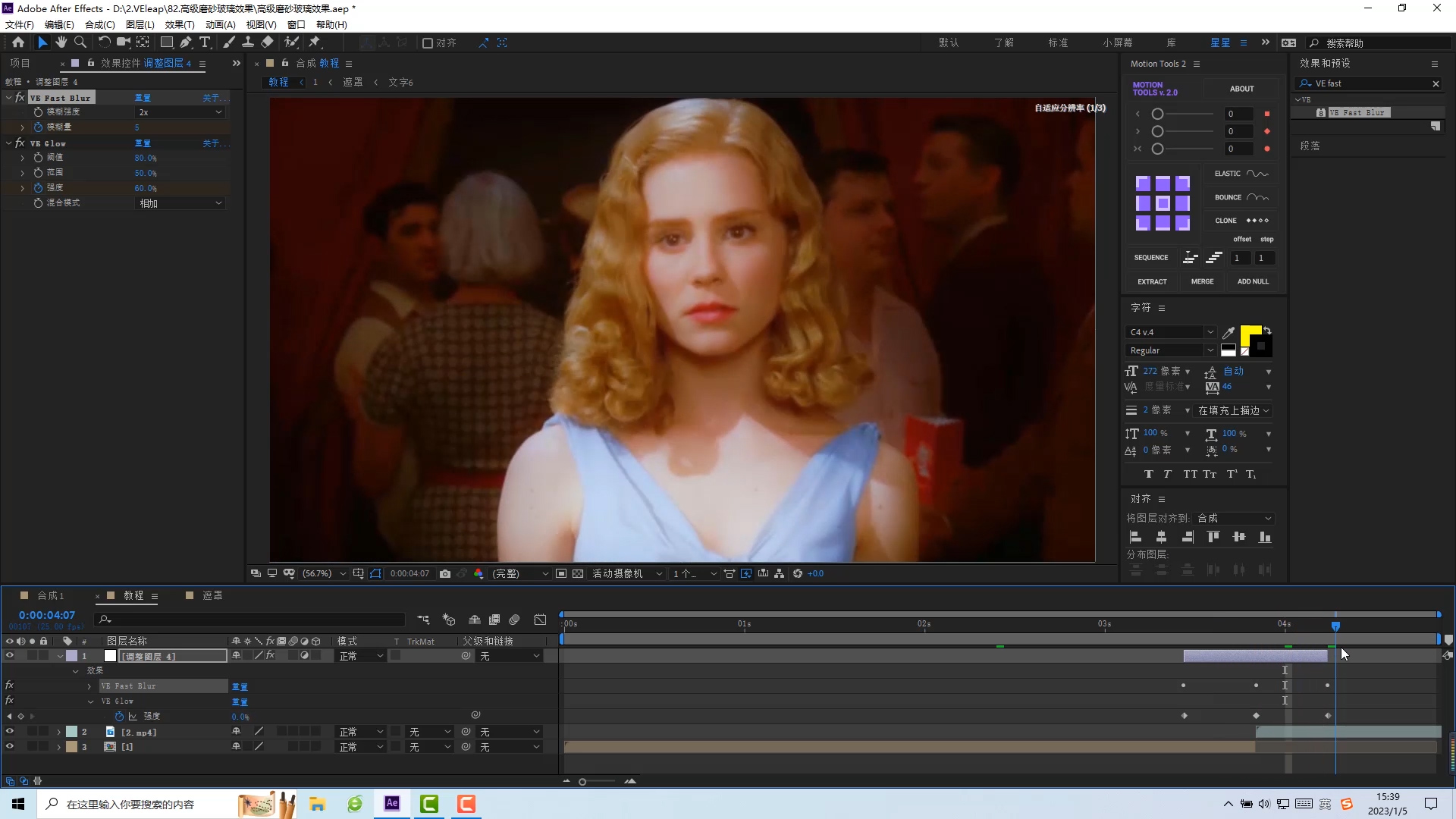Expand VE Fast Blur in timeline
1456x819 pixels.
point(89,686)
